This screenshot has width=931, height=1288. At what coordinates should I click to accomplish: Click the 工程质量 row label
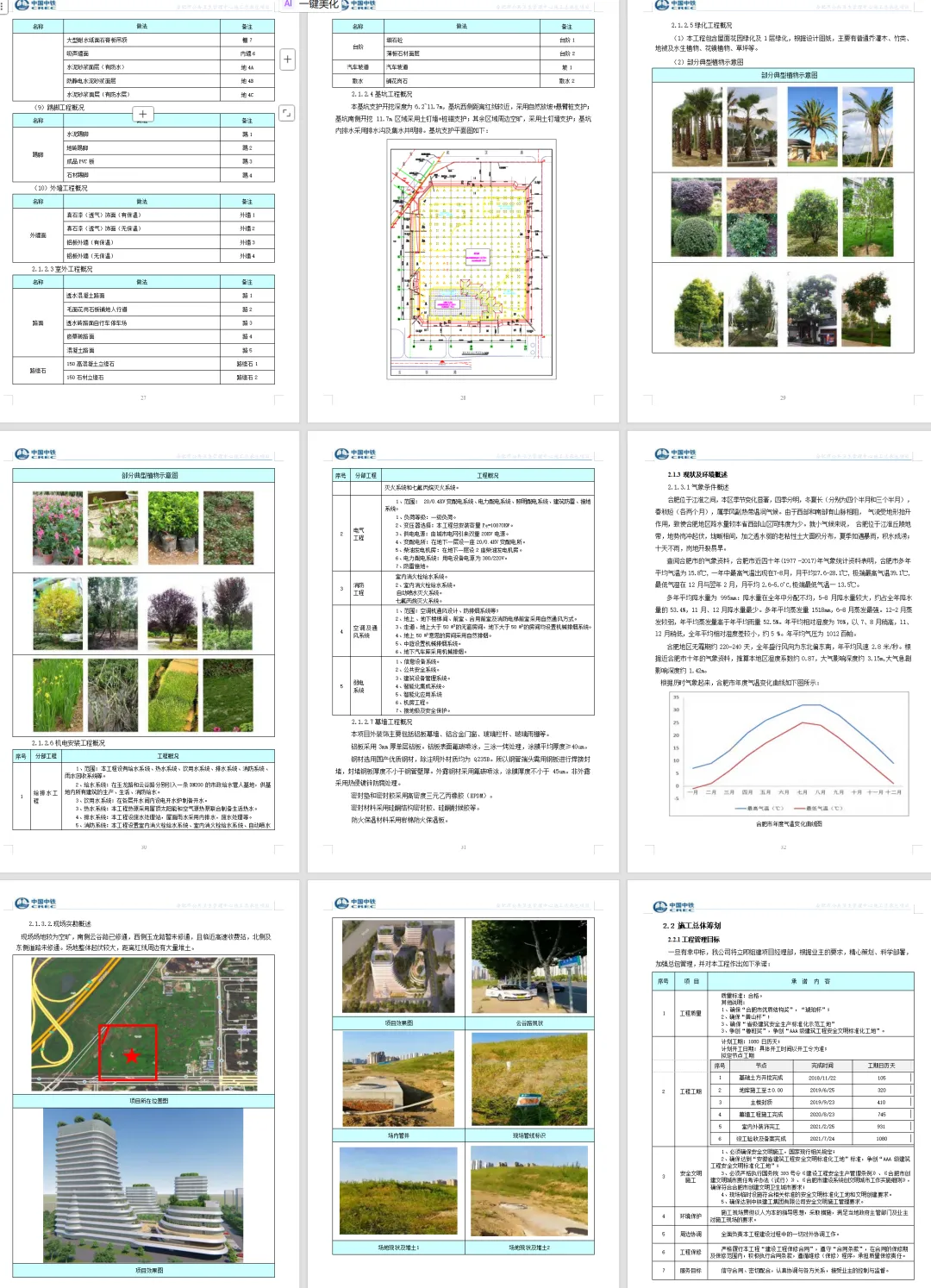point(690,1013)
